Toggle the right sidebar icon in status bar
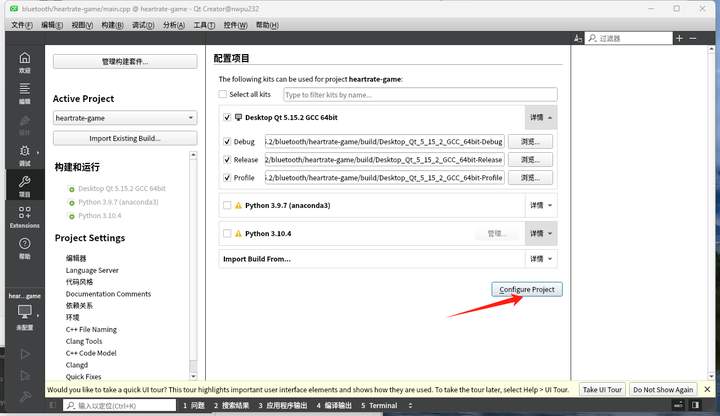 [696, 405]
